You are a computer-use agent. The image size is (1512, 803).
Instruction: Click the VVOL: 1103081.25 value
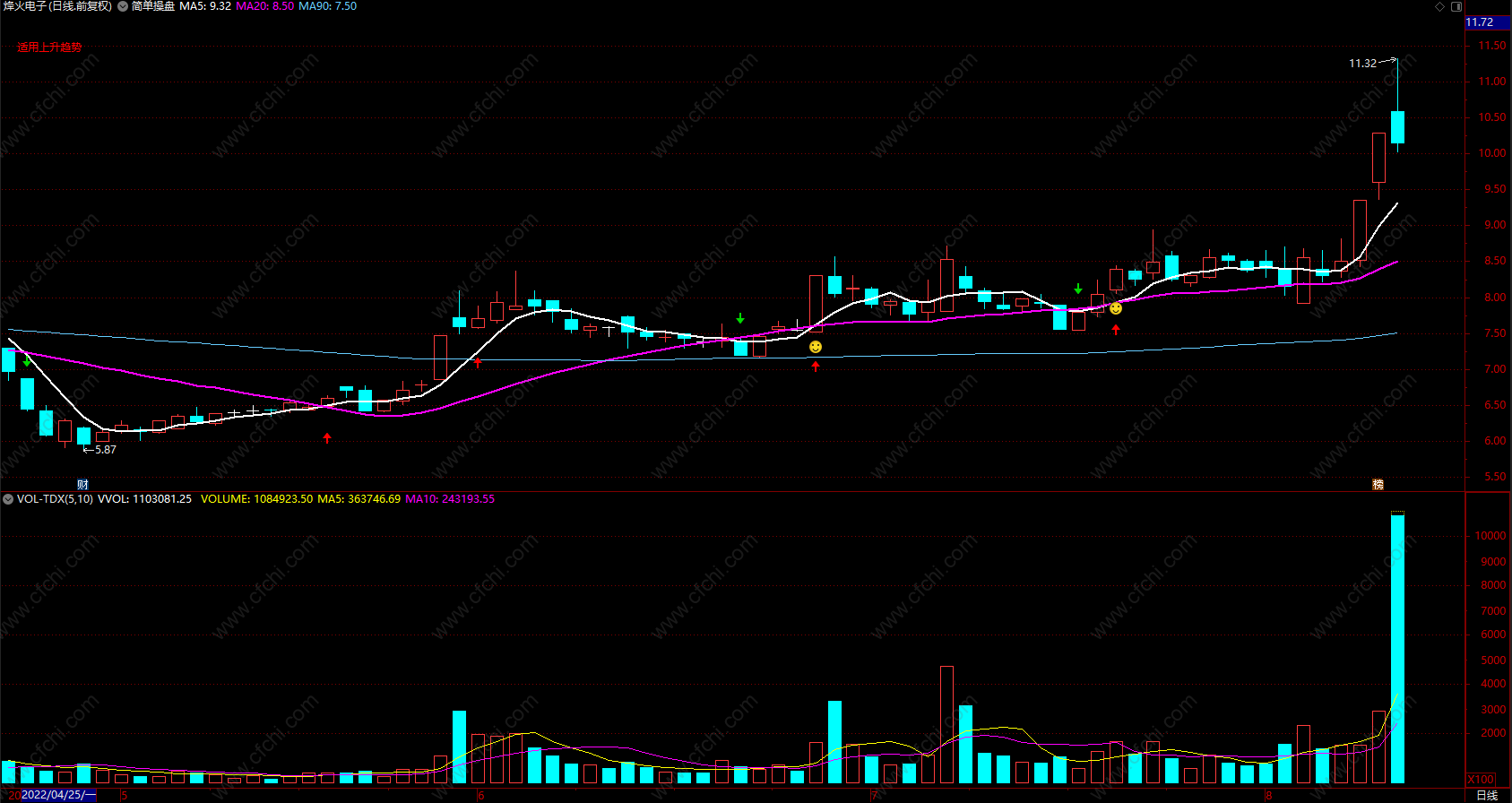(144, 499)
